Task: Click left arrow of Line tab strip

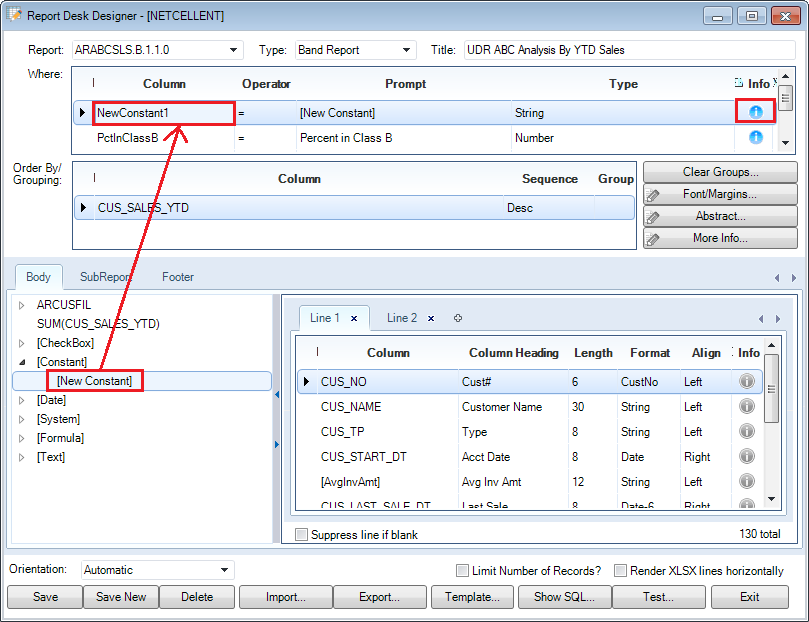Action: (761, 319)
